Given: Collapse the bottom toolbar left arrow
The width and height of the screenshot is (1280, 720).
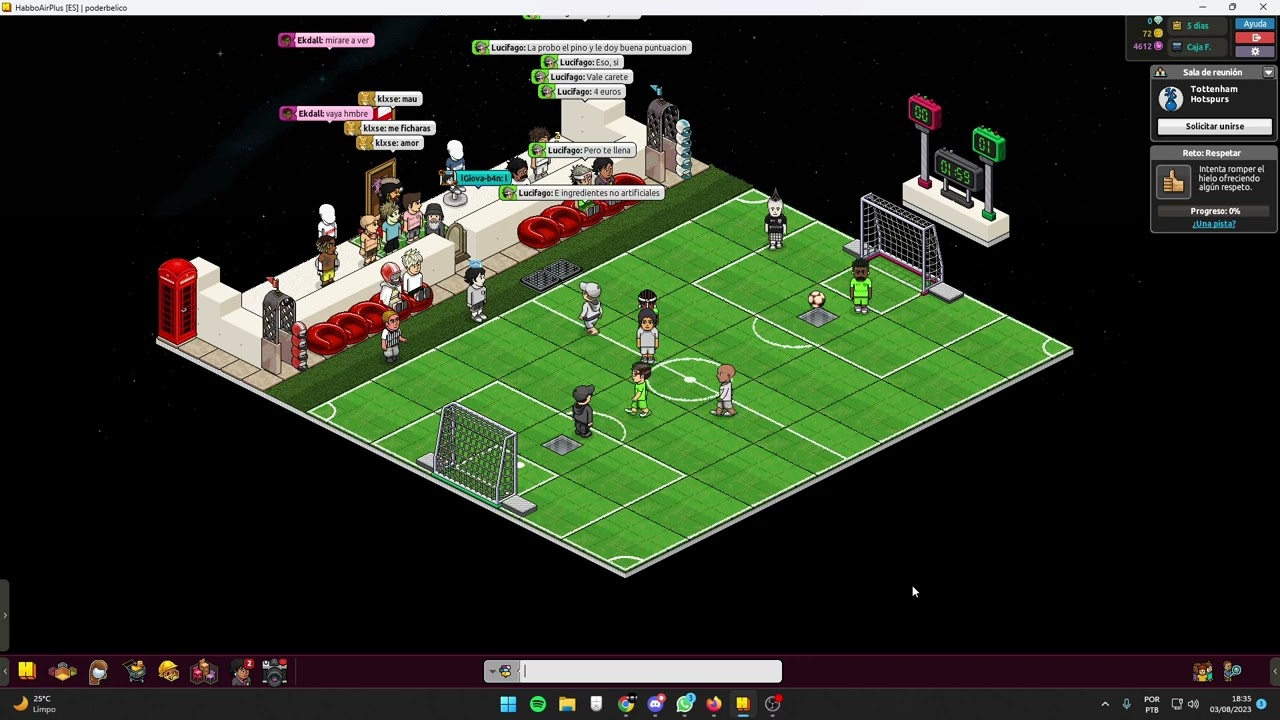Looking at the screenshot, I should click(4, 671).
